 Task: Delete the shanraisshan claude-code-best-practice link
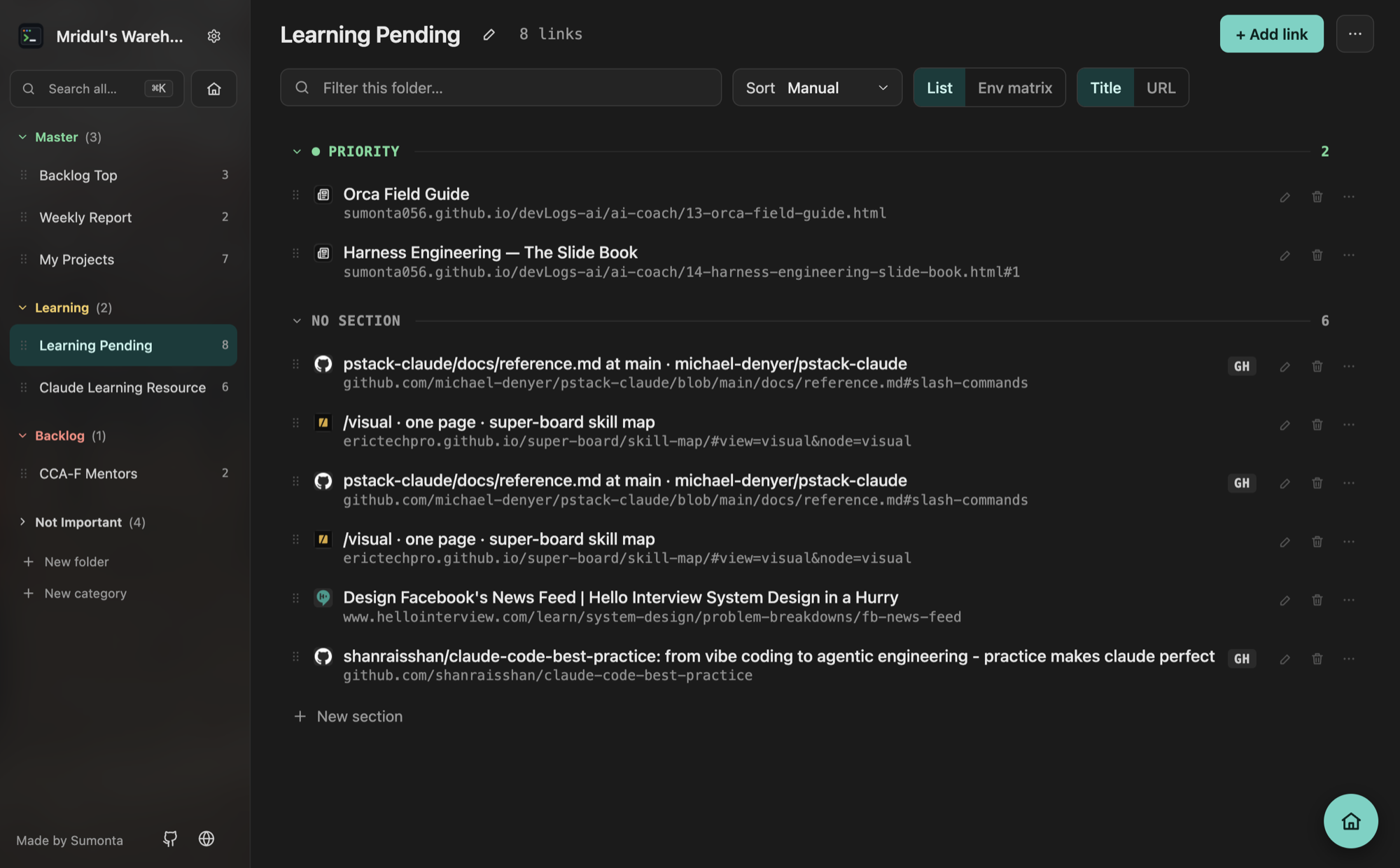(1317, 659)
